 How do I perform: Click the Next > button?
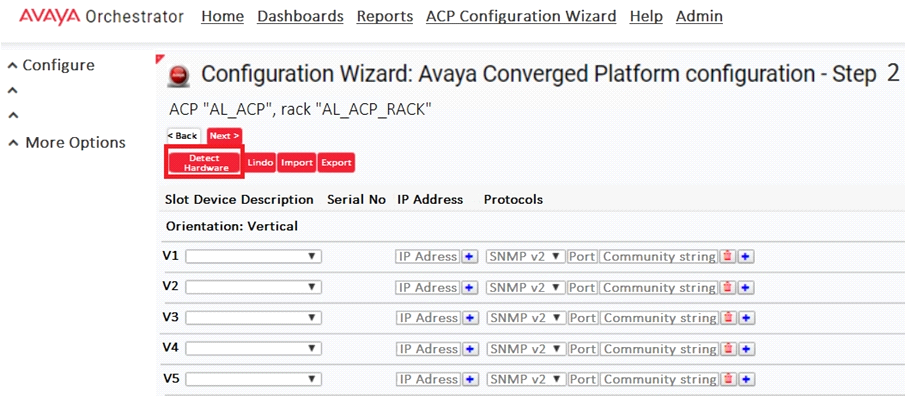click(x=225, y=136)
